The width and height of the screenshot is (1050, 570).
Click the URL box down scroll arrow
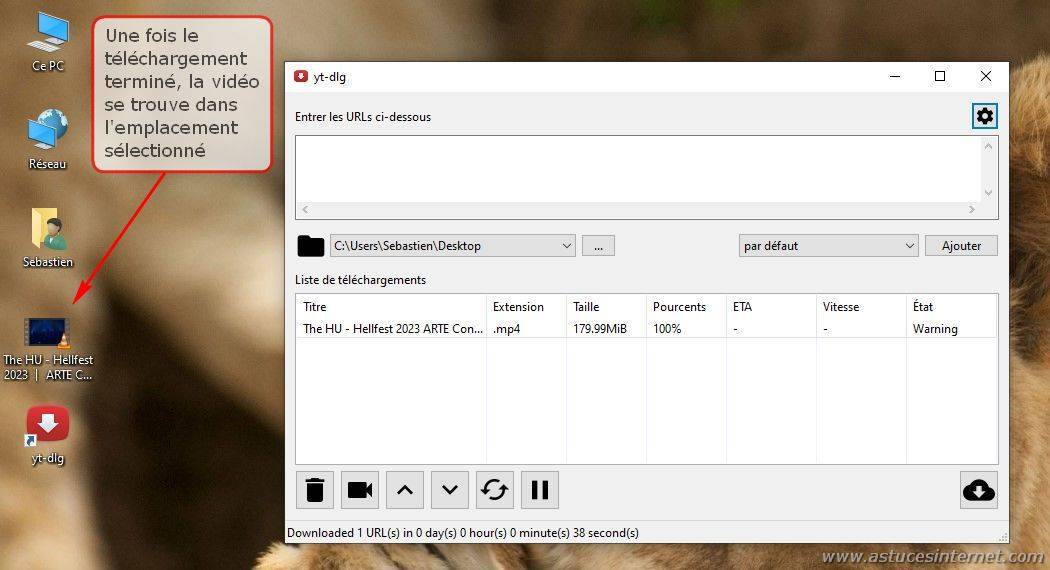(x=989, y=193)
